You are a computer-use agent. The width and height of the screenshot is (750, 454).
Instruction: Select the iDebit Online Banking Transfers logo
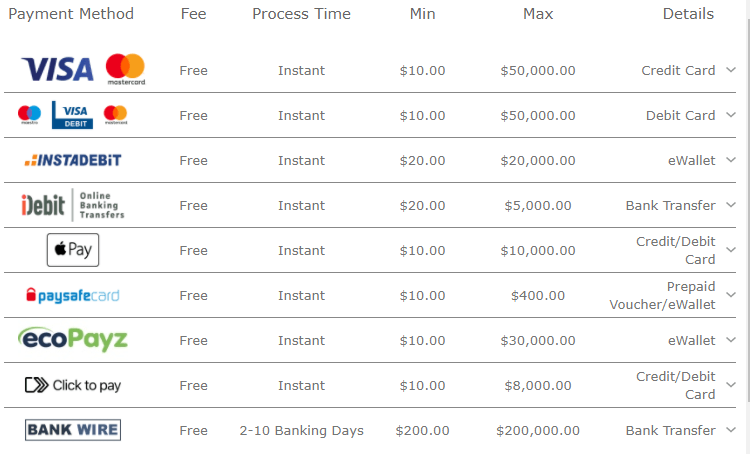(73, 205)
